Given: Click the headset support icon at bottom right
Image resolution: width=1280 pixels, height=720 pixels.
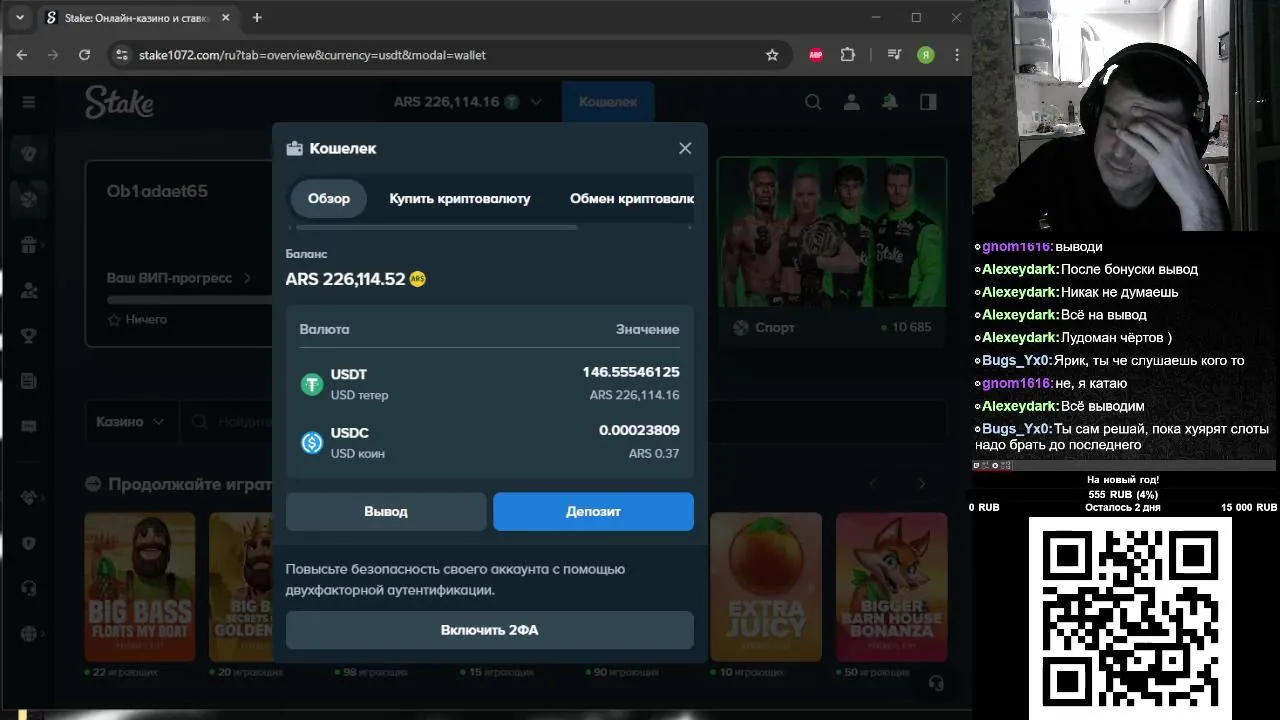Looking at the screenshot, I should (x=936, y=683).
